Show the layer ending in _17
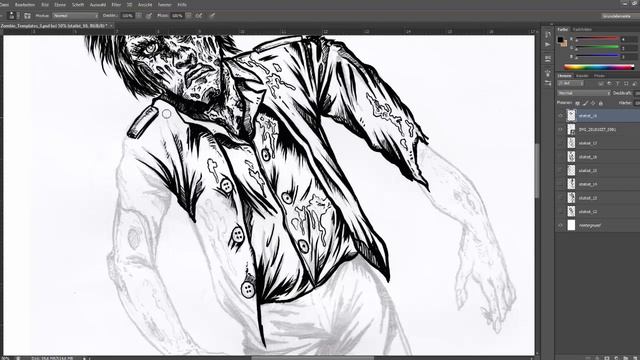 point(560,143)
